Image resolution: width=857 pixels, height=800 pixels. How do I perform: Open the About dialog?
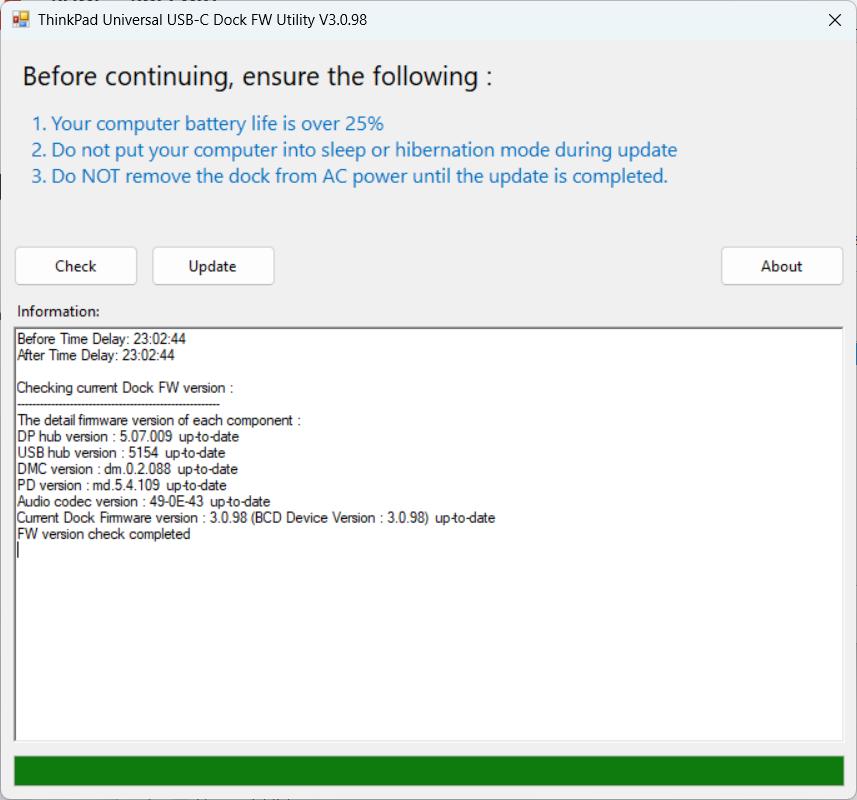[782, 266]
